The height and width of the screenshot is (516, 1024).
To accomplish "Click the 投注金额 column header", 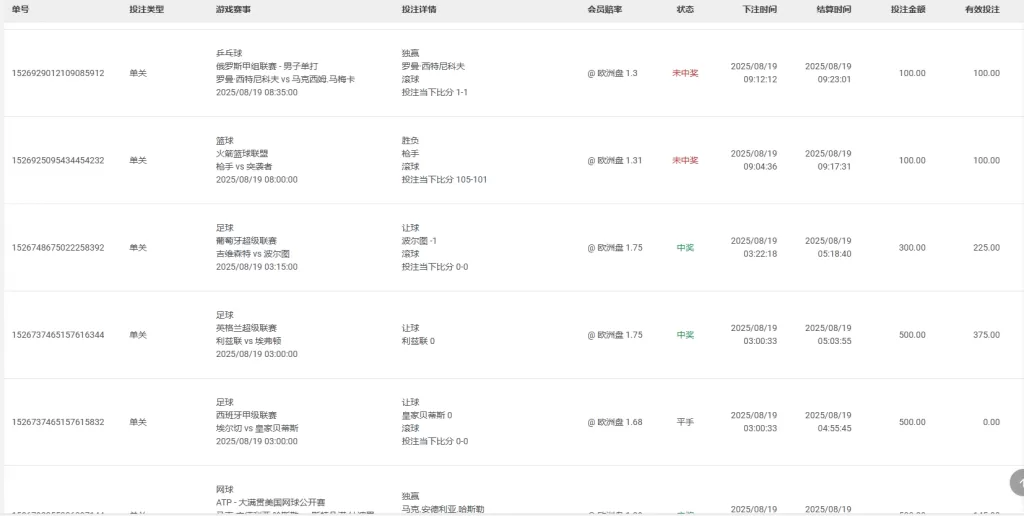I will [x=908, y=9].
